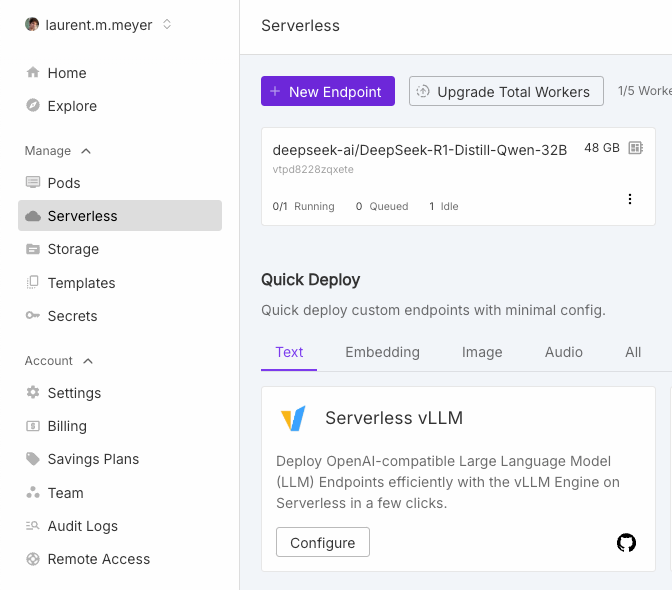
Task: Open the Explore compass icon
Action: 33,105
